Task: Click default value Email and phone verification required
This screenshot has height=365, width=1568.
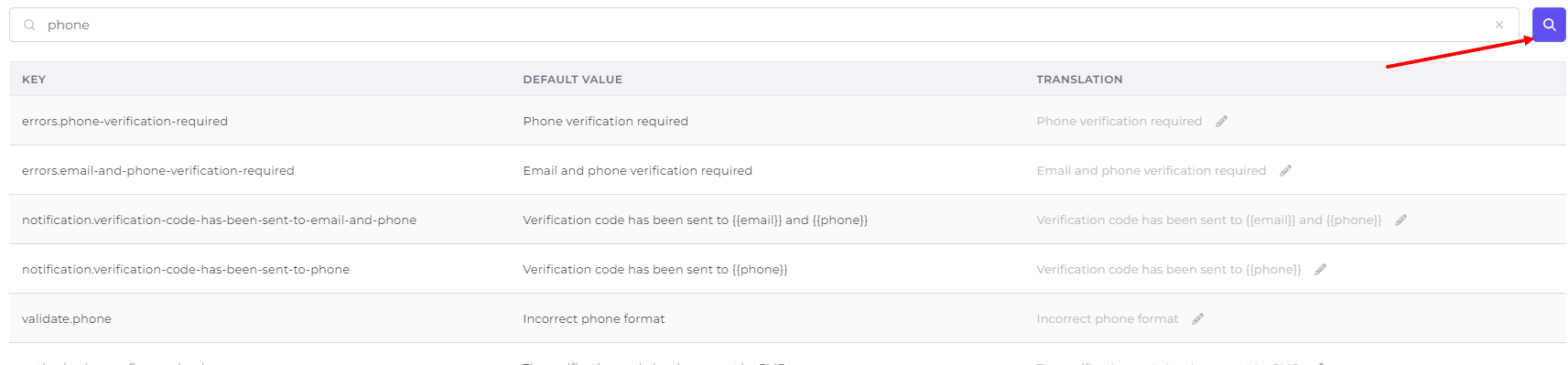Action: (x=637, y=170)
